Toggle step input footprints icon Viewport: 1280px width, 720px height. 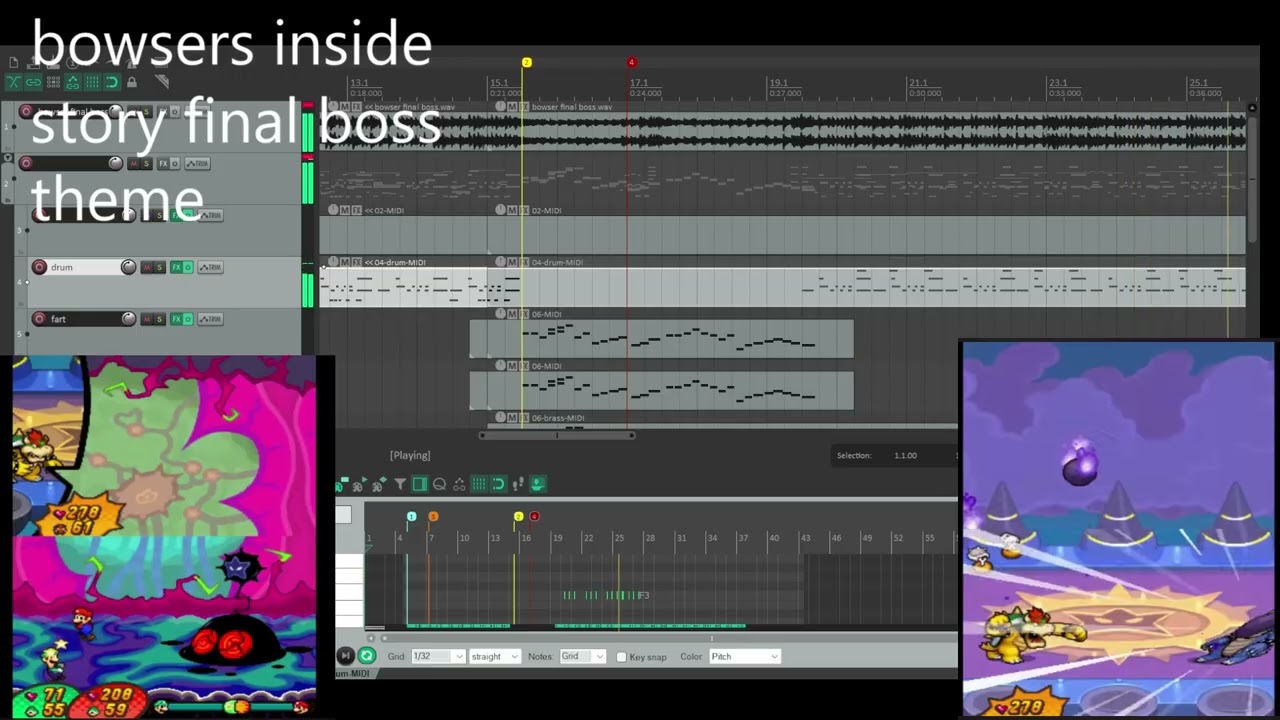pos(518,484)
